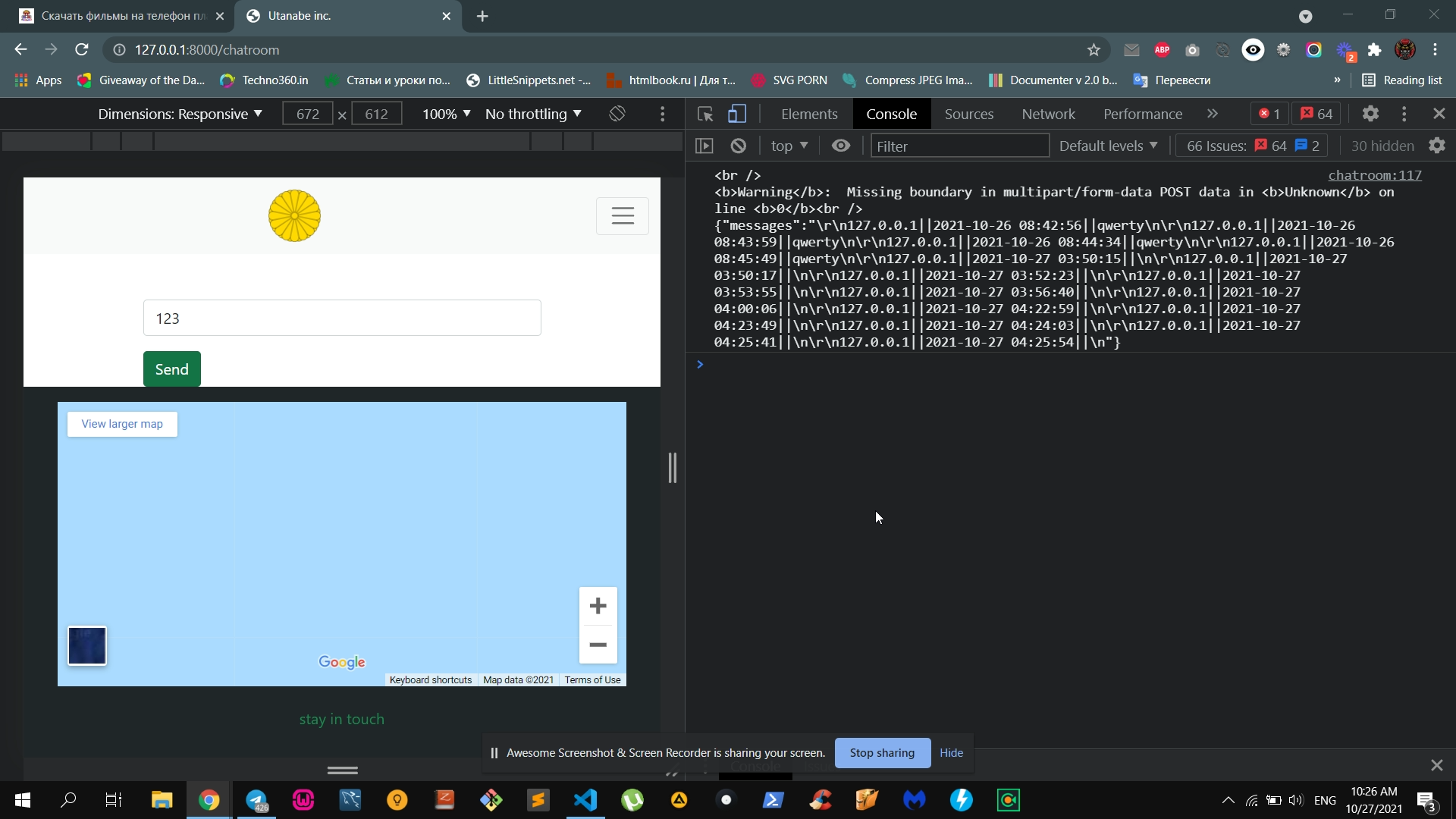Open the Windows notification center
The width and height of the screenshot is (1456, 819).
(x=1426, y=801)
